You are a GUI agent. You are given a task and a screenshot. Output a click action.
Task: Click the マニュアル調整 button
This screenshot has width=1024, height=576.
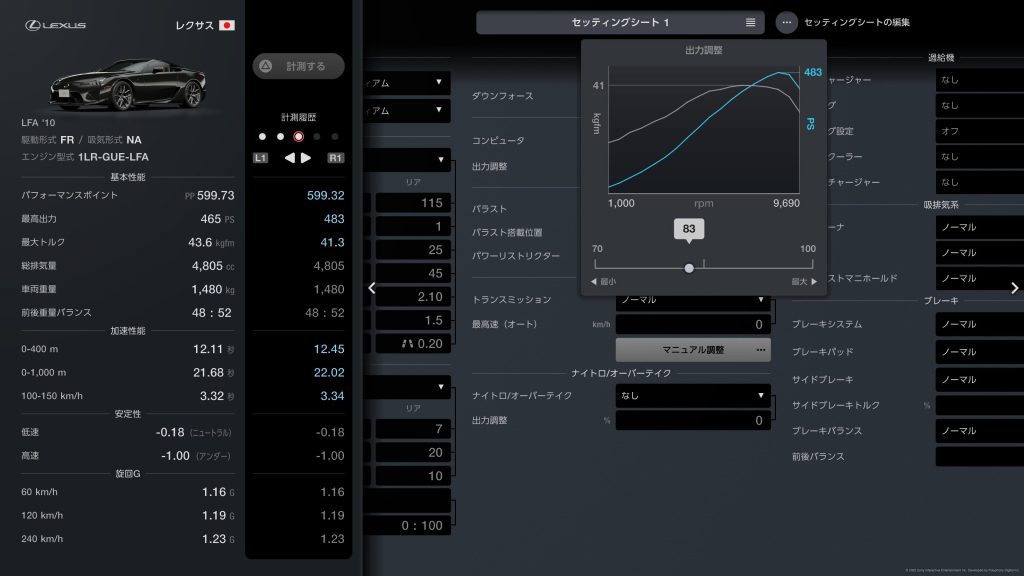tap(693, 350)
